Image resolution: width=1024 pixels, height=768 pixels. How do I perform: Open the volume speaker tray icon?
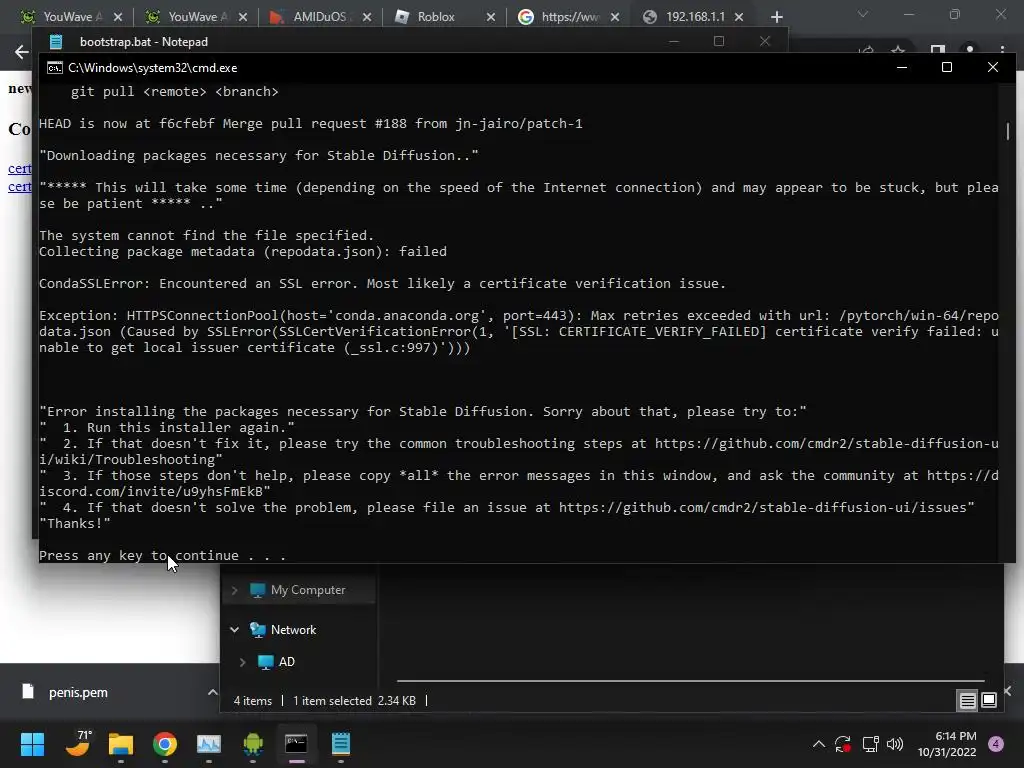(895, 744)
